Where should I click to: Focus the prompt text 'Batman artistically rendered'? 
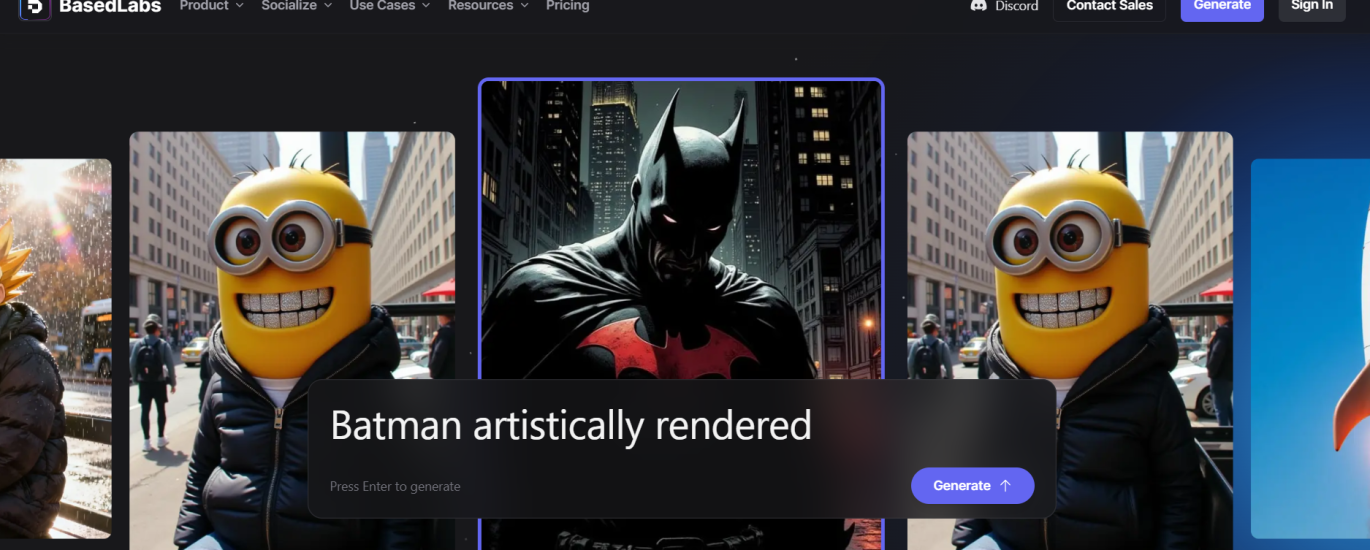point(571,426)
